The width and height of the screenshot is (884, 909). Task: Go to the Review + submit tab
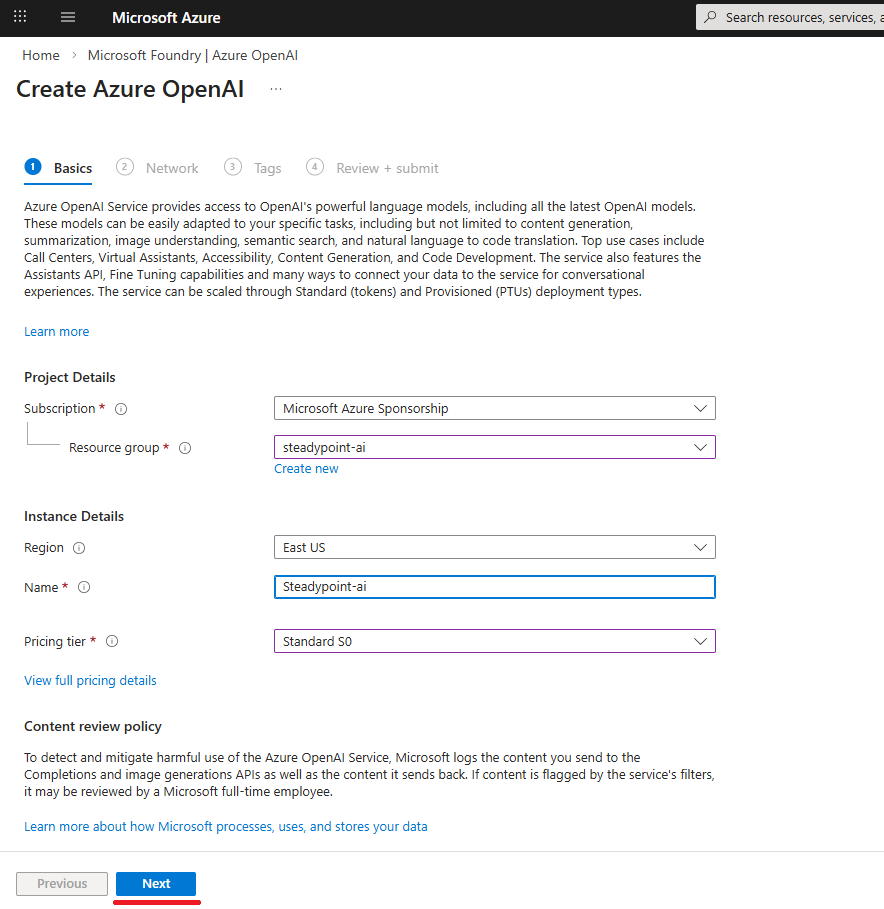coord(386,168)
